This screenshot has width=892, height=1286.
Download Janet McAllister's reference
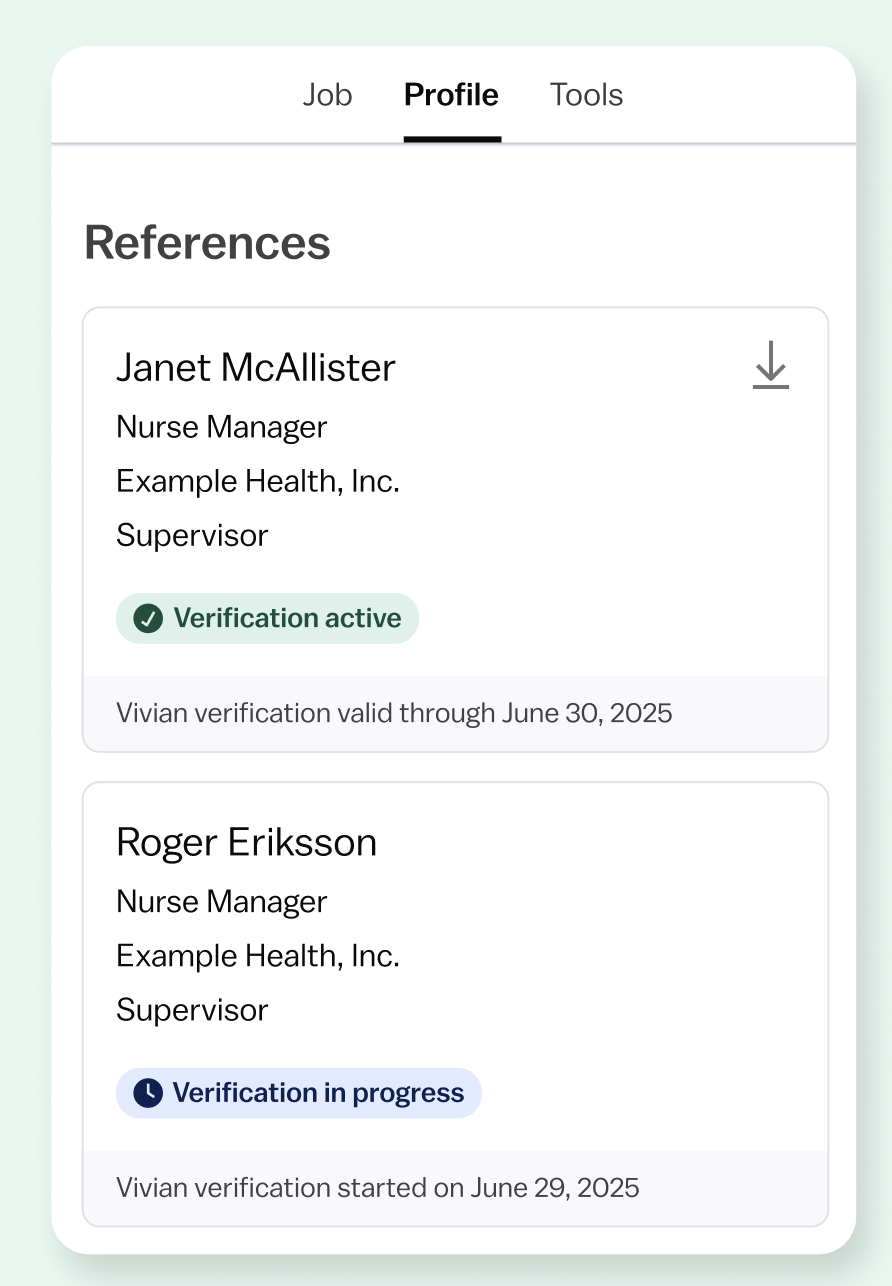[770, 365]
